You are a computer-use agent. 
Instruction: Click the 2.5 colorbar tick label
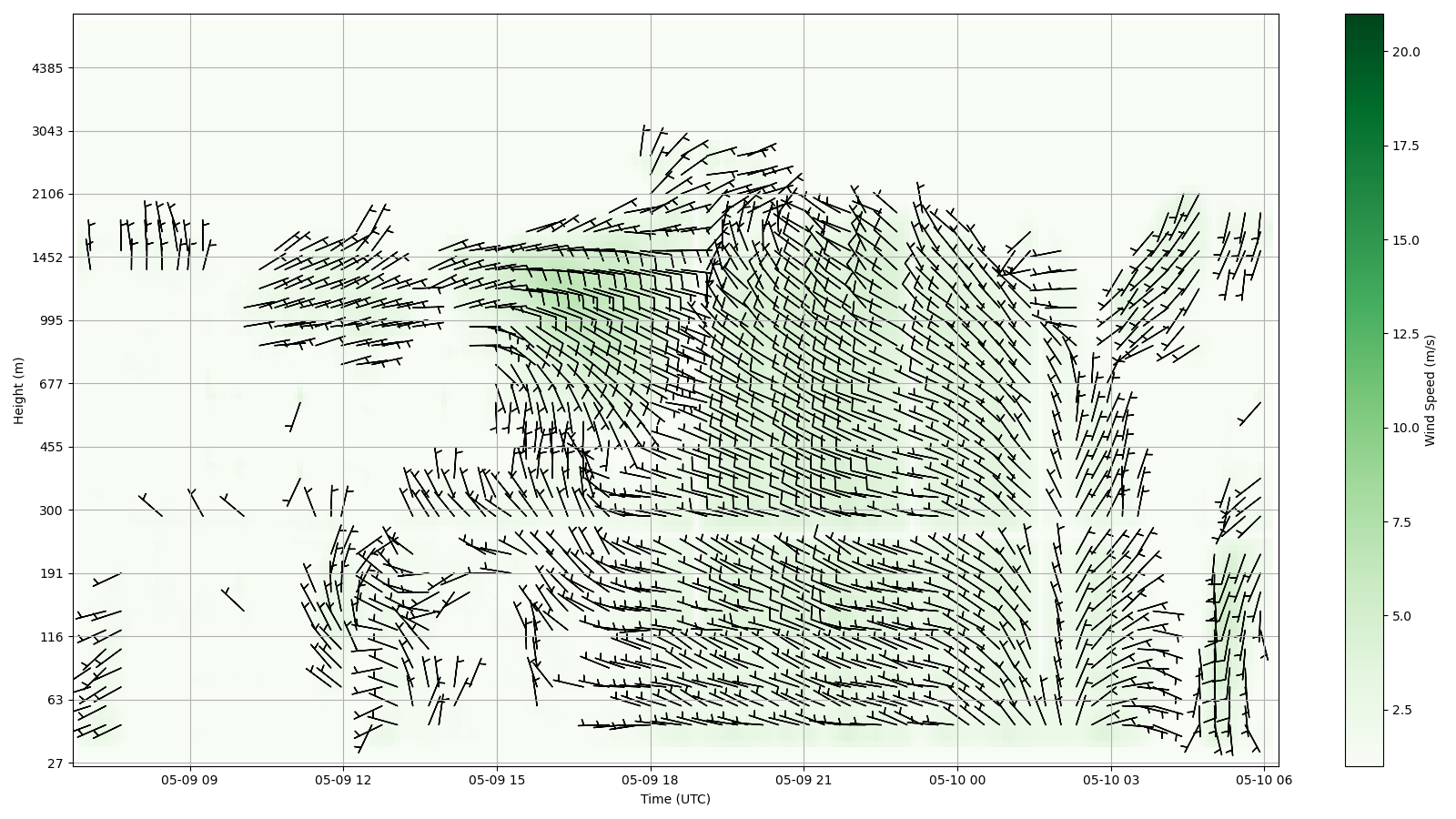(1401, 710)
